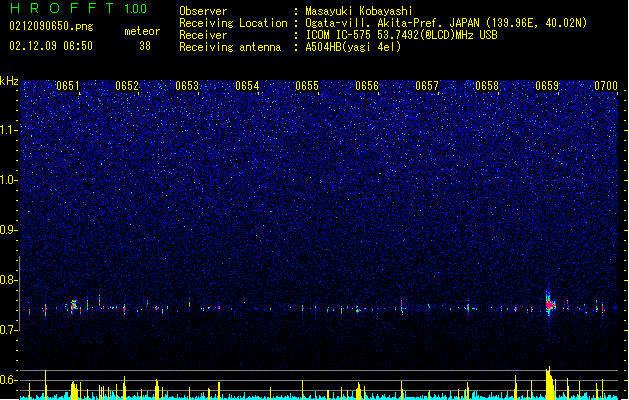Image resolution: width=629 pixels, height=400 pixels.
Task: Click the meteor count label
Action: [142, 31]
